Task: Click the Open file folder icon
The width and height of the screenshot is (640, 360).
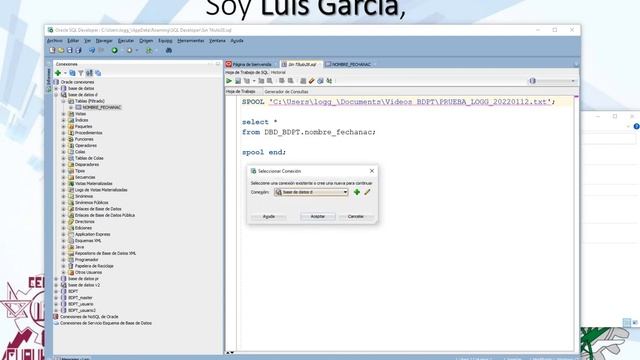Action: (61, 50)
